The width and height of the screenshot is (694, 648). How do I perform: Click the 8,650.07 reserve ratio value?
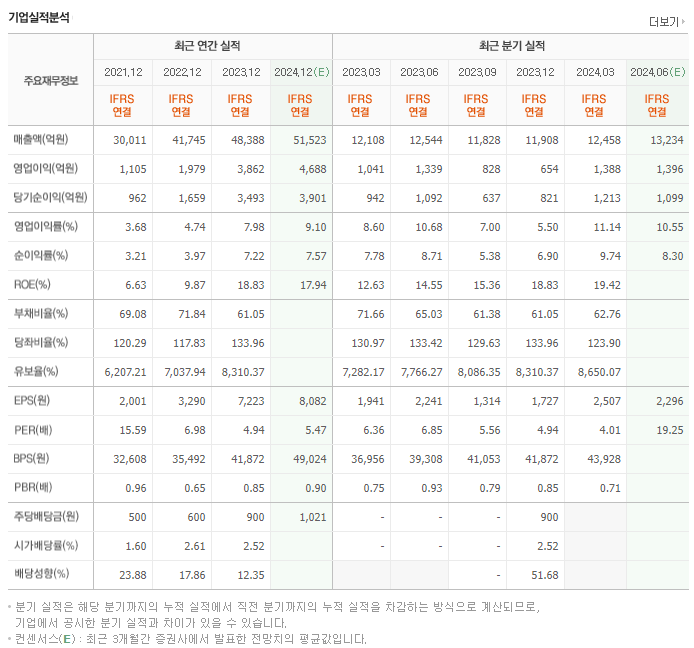599,372
